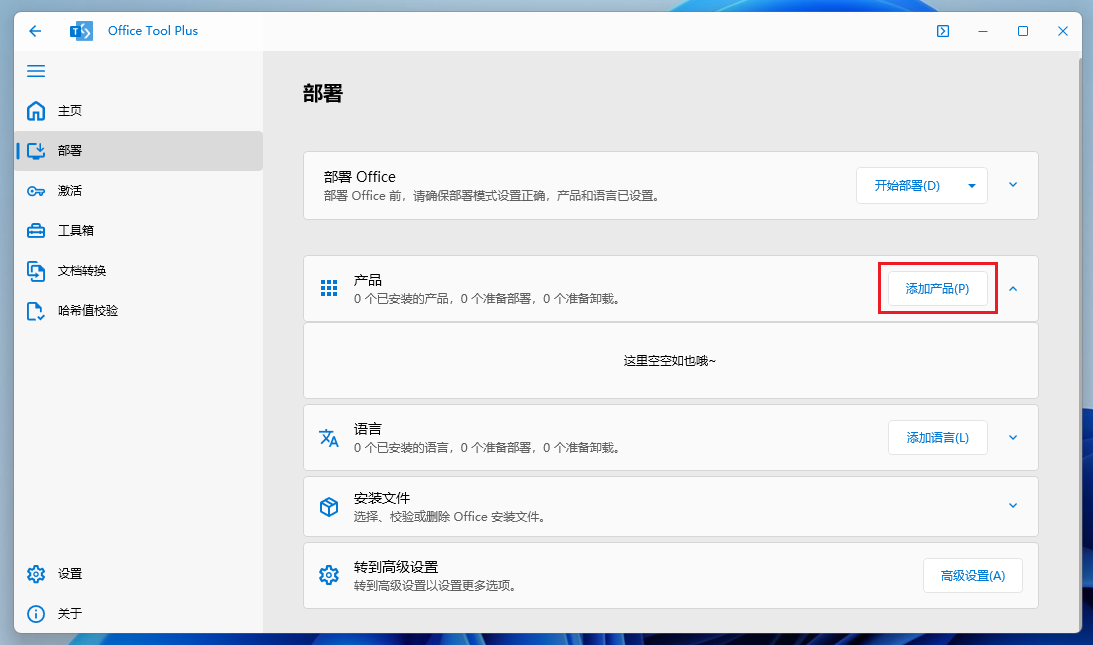The width and height of the screenshot is (1093, 645).
Task: Click the Office Tool Plus logo icon
Action: 81,31
